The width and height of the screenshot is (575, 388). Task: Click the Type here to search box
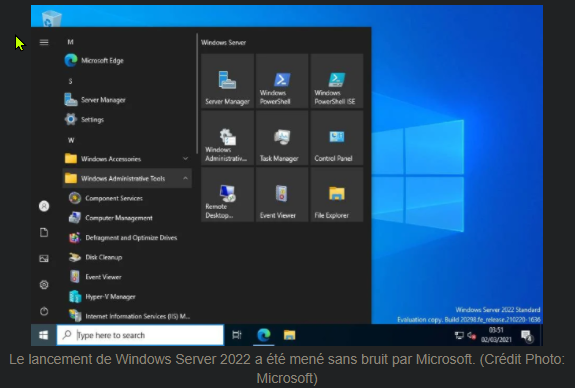[140, 335]
